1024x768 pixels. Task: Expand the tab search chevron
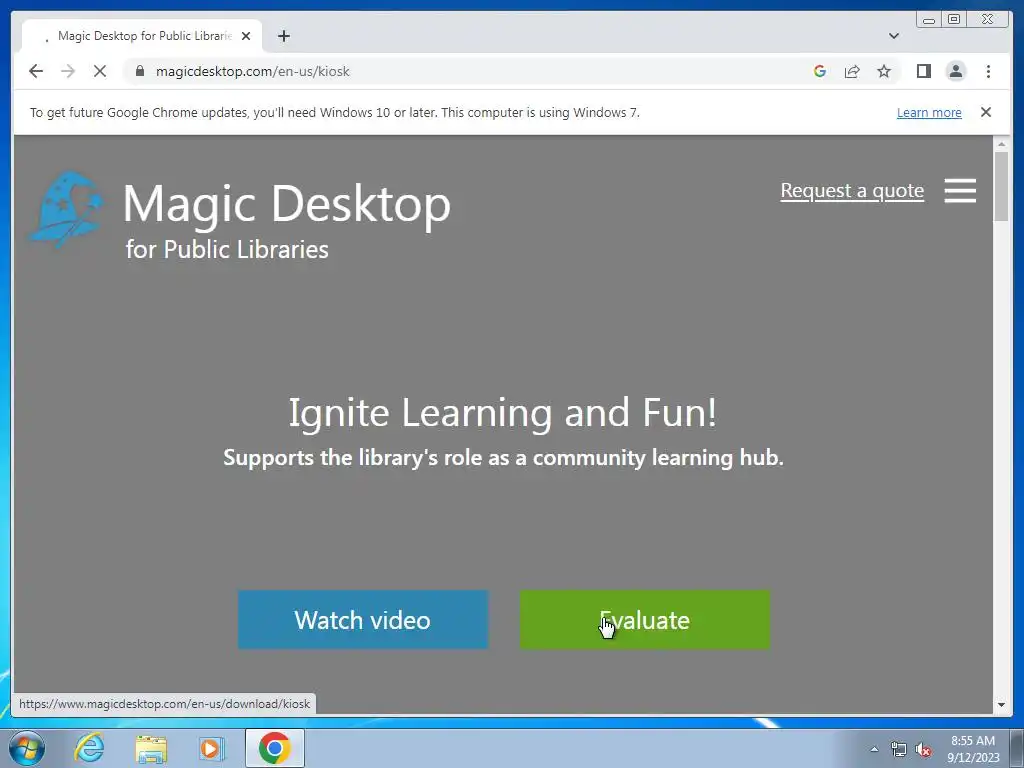pyautogui.click(x=894, y=36)
